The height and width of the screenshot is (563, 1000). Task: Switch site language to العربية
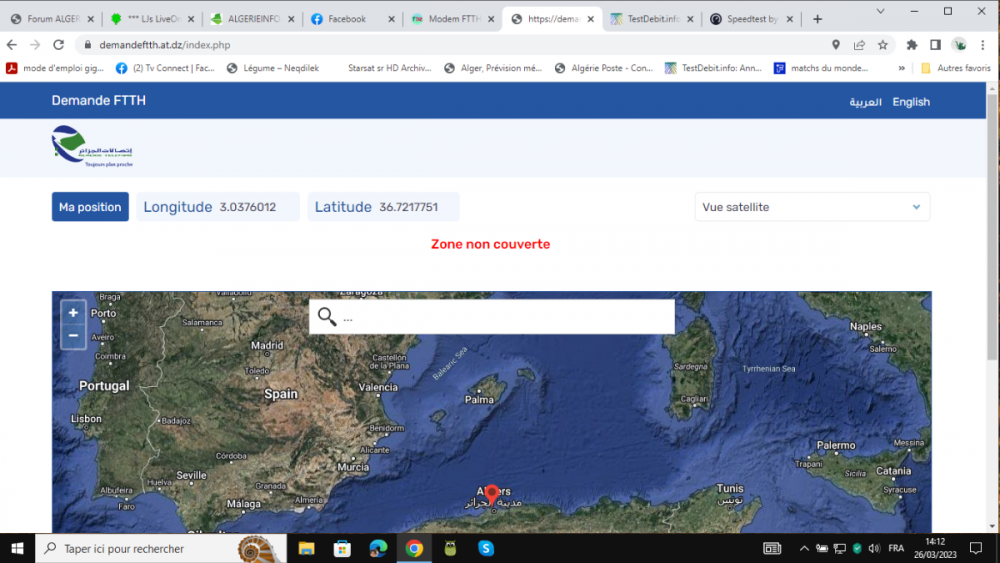click(x=865, y=102)
